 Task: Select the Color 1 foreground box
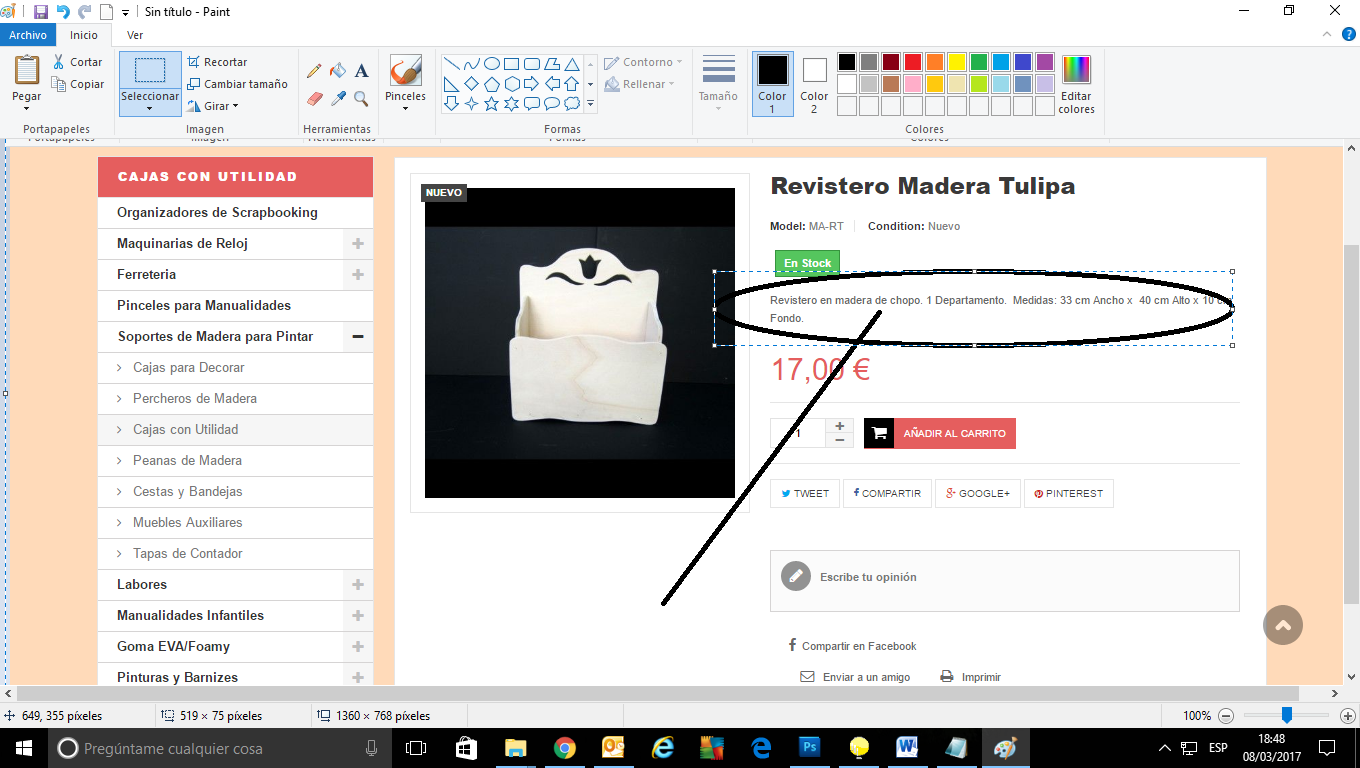pos(773,84)
